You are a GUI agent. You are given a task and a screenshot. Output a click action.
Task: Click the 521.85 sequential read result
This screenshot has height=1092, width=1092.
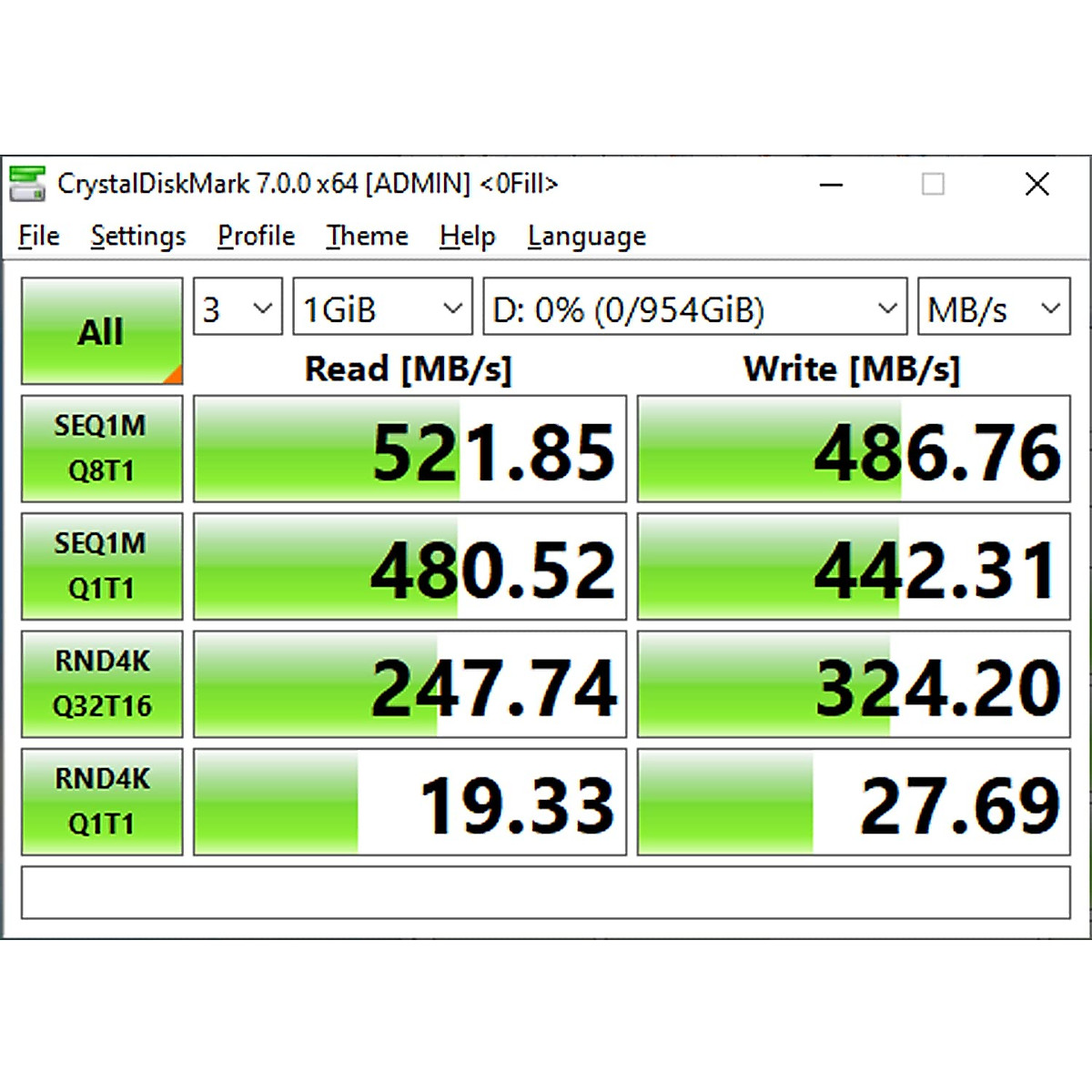pos(410,450)
